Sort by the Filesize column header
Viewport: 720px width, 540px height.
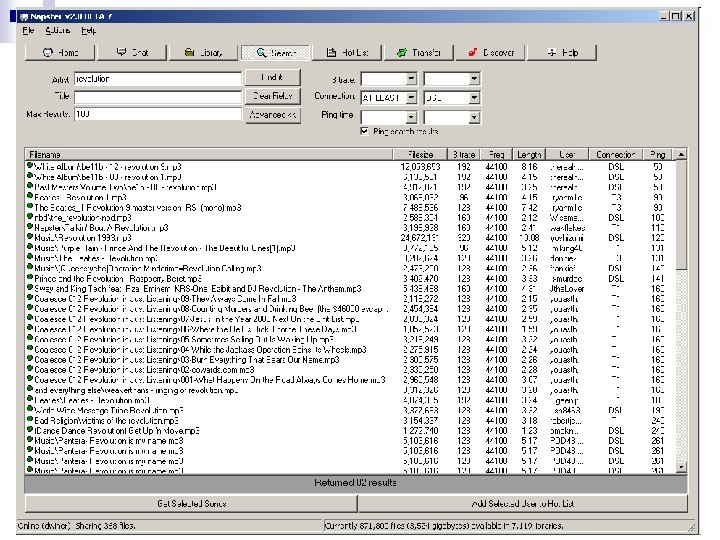click(x=420, y=155)
